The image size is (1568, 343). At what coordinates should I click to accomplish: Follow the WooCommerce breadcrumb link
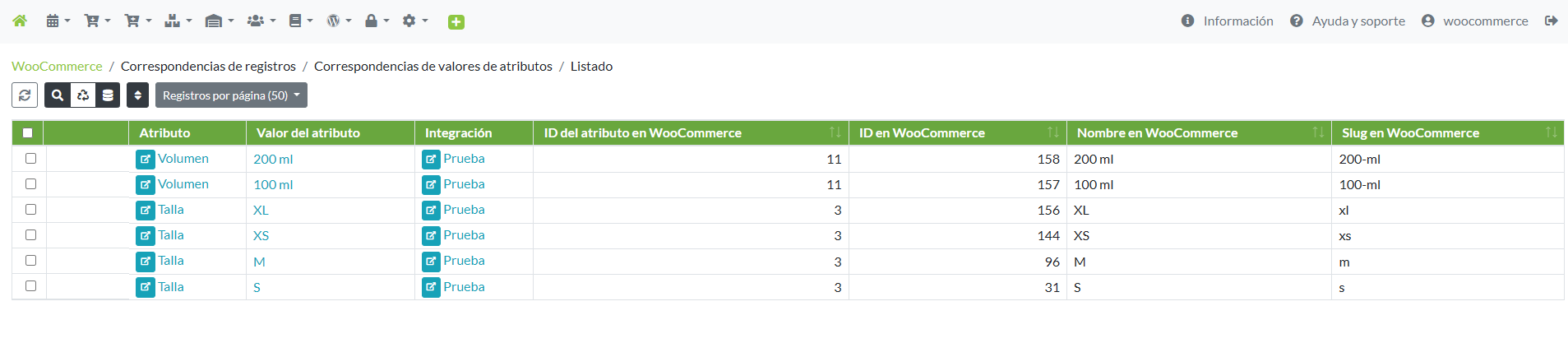coord(57,66)
